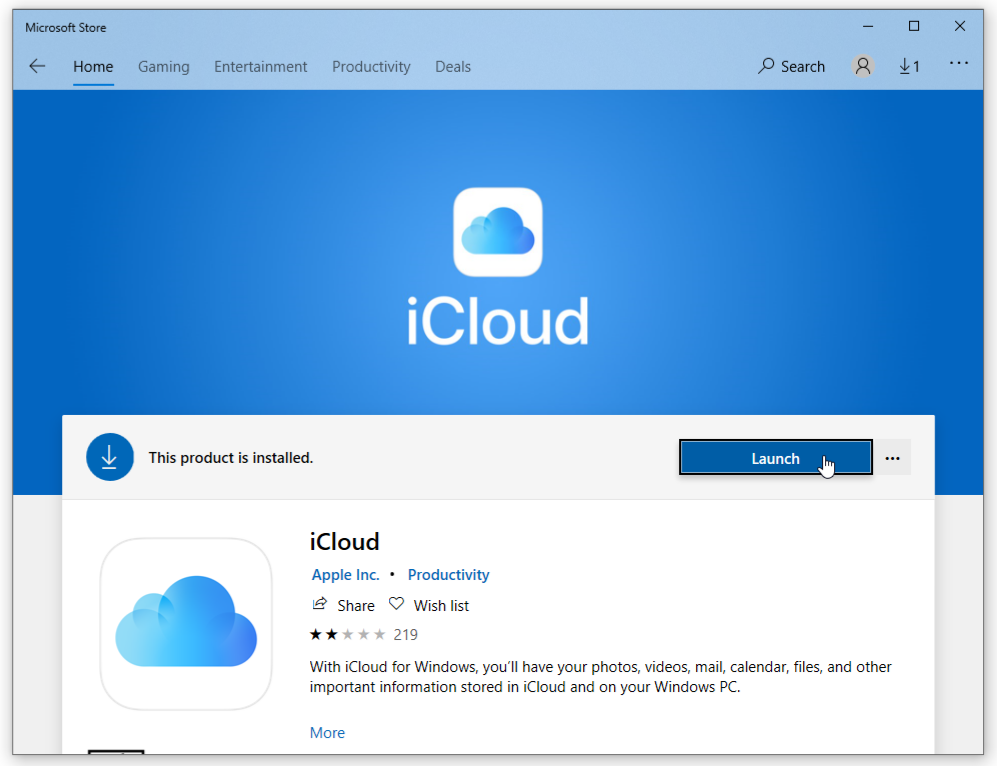Share the iCloud app
The width and height of the screenshot is (997, 766).
tap(343, 605)
